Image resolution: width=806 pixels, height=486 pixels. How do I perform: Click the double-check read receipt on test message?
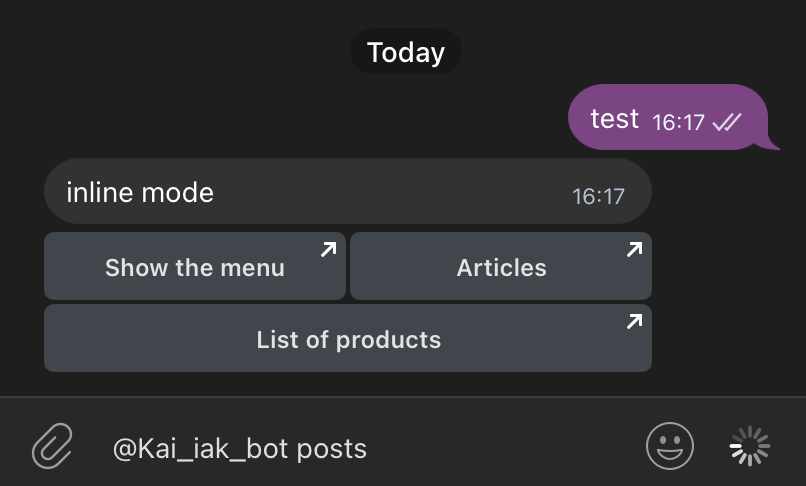pos(727,122)
